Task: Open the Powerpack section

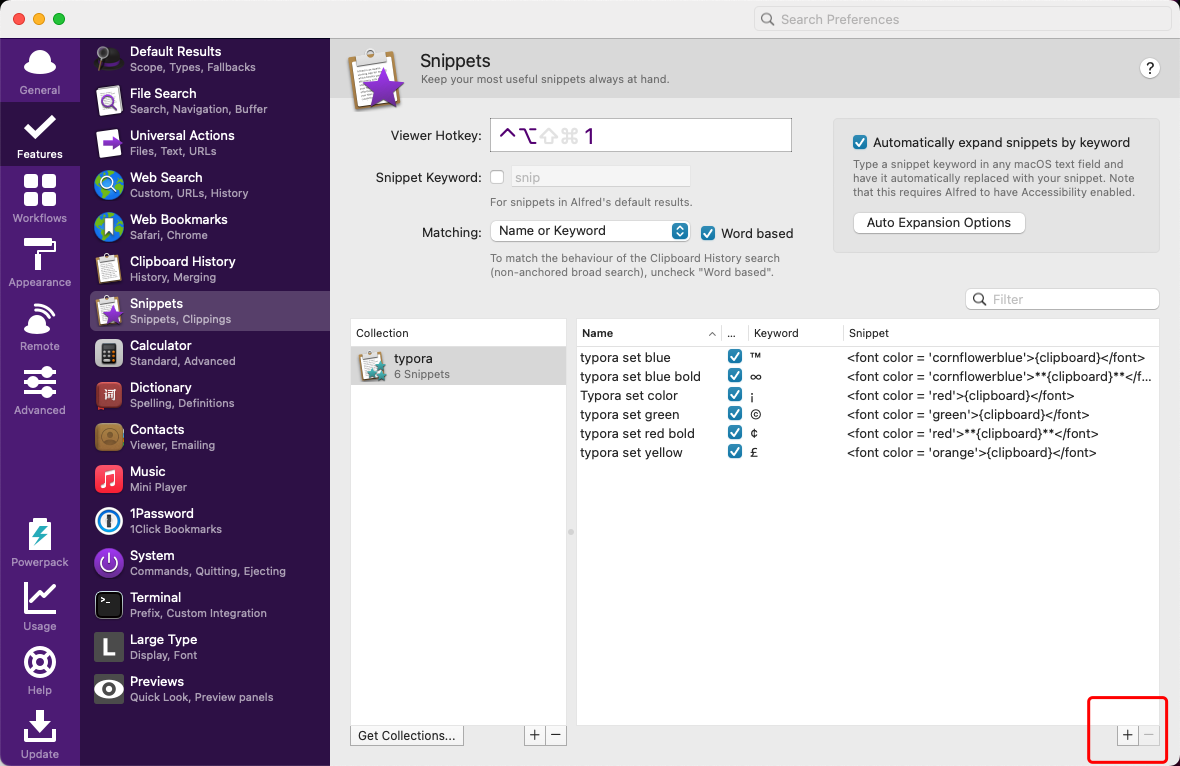Action: point(39,543)
